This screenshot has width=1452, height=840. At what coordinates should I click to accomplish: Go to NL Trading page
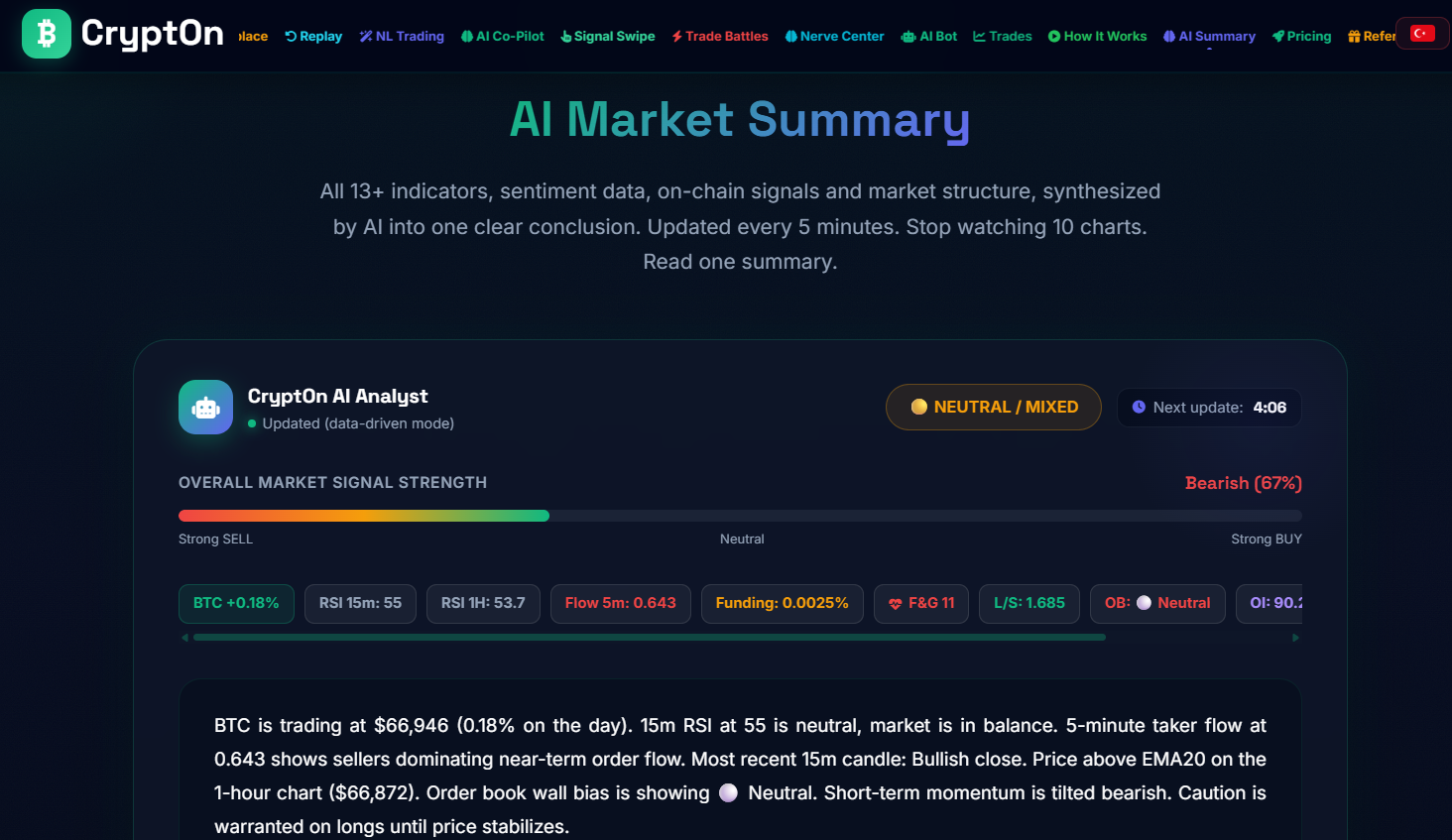(402, 37)
